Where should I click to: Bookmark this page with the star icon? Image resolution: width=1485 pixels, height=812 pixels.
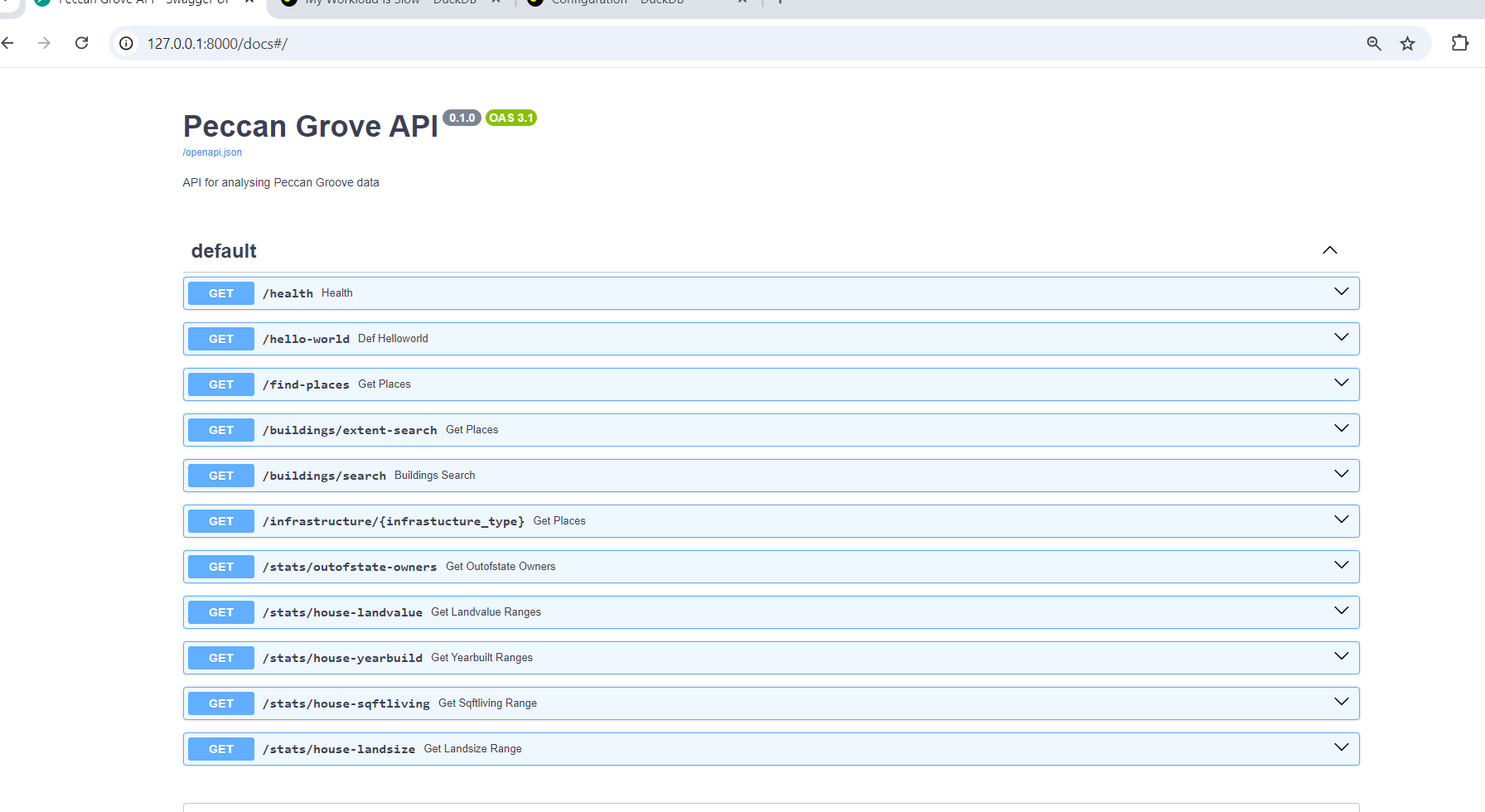tap(1407, 43)
